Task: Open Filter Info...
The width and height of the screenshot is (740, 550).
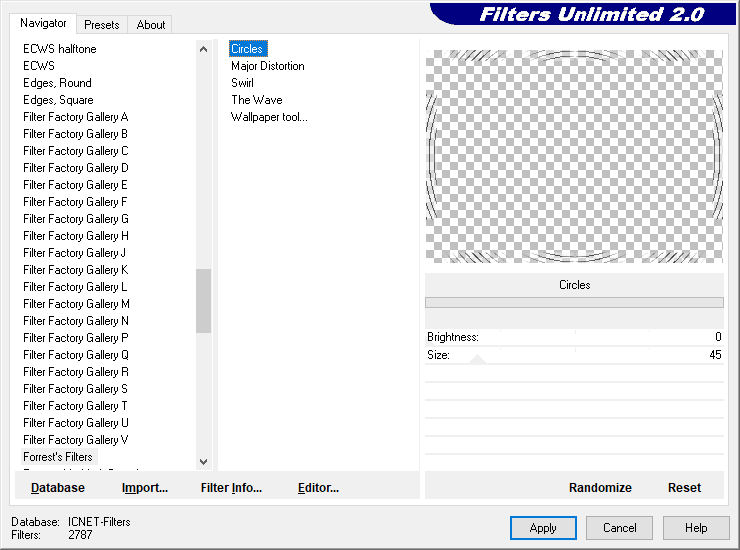Action: 231,488
